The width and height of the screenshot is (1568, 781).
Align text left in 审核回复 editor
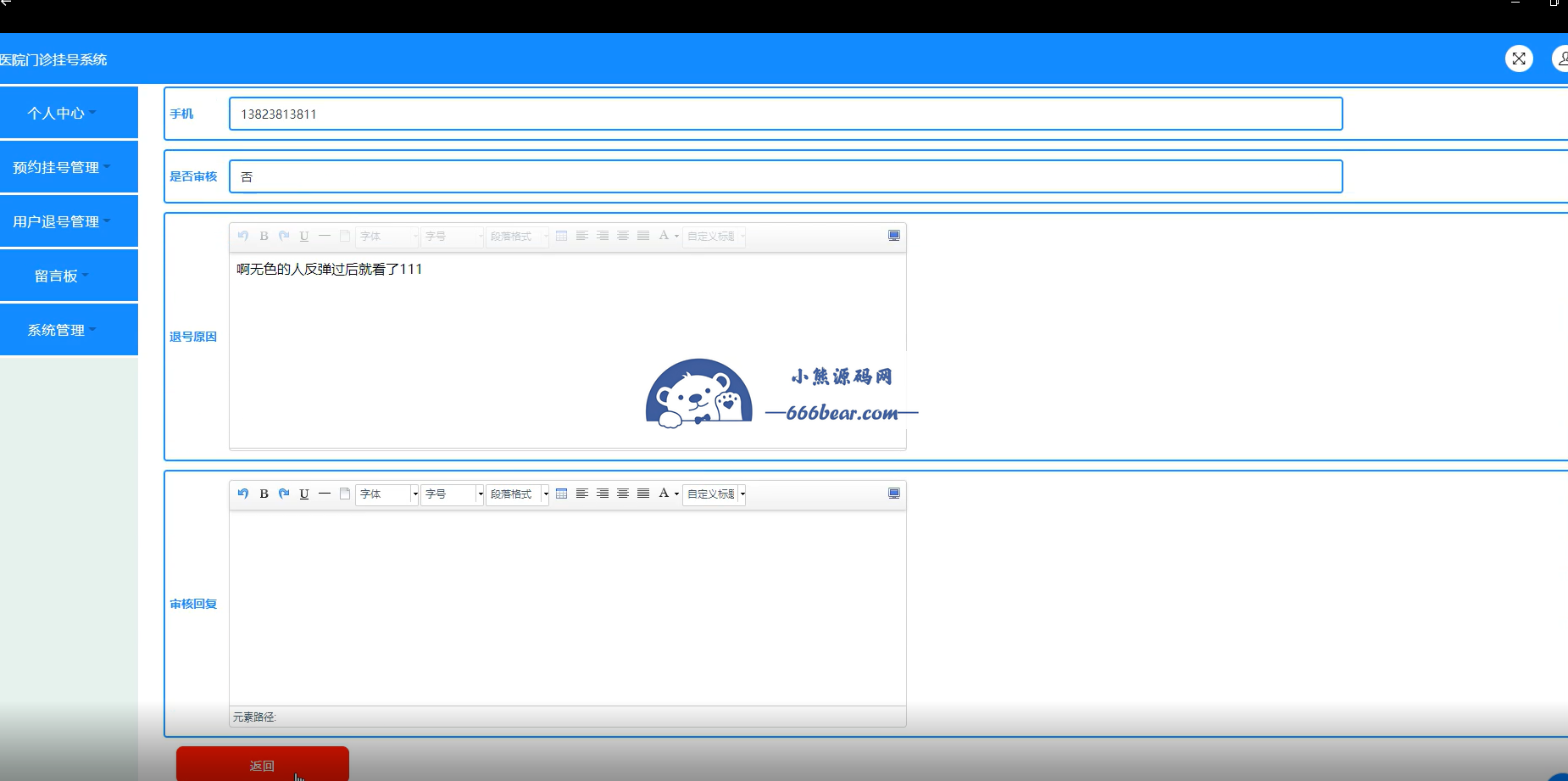[582, 494]
